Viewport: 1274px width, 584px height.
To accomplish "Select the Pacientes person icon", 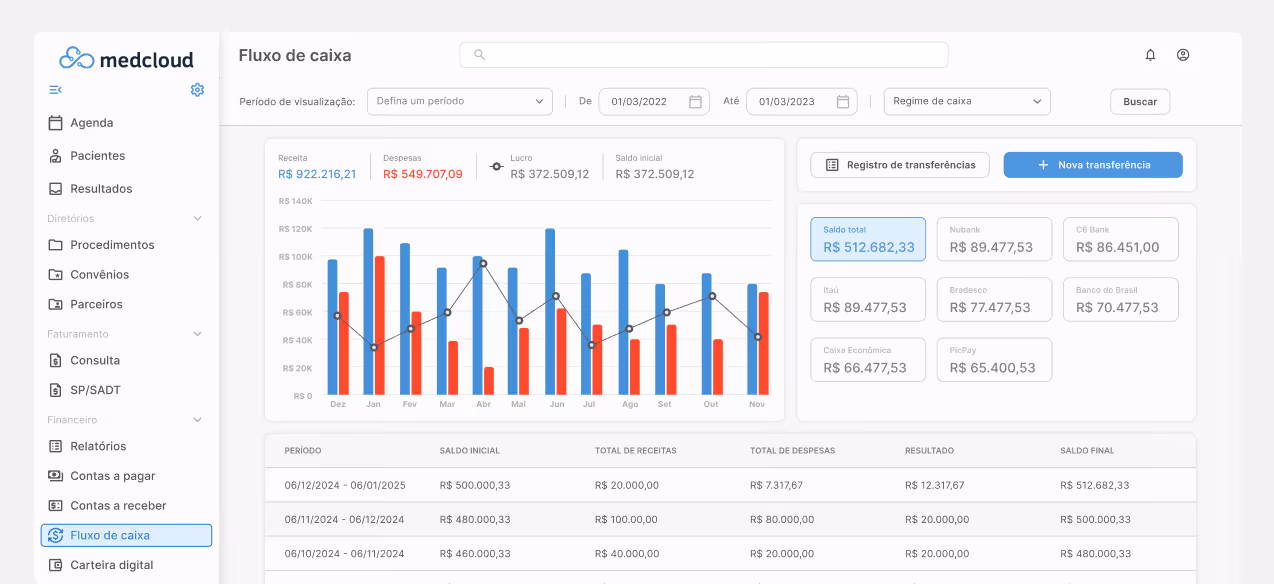I will [54, 156].
